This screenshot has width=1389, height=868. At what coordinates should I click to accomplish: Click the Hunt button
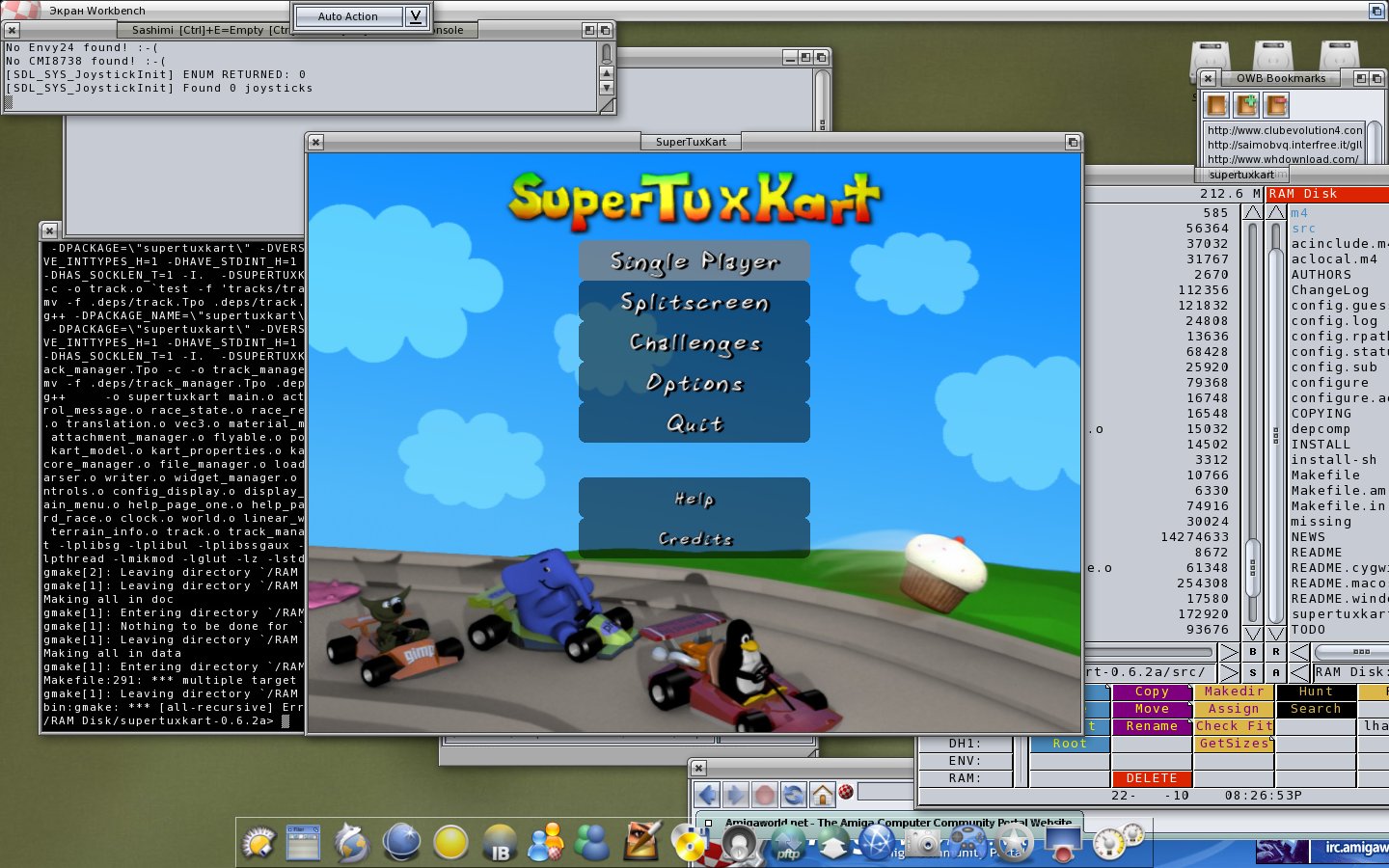(1316, 692)
